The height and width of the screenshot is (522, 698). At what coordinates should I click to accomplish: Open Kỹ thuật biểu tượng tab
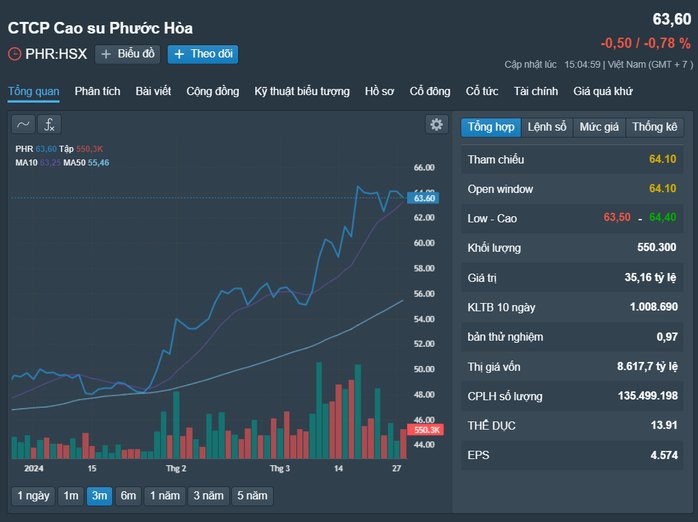(302, 91)
